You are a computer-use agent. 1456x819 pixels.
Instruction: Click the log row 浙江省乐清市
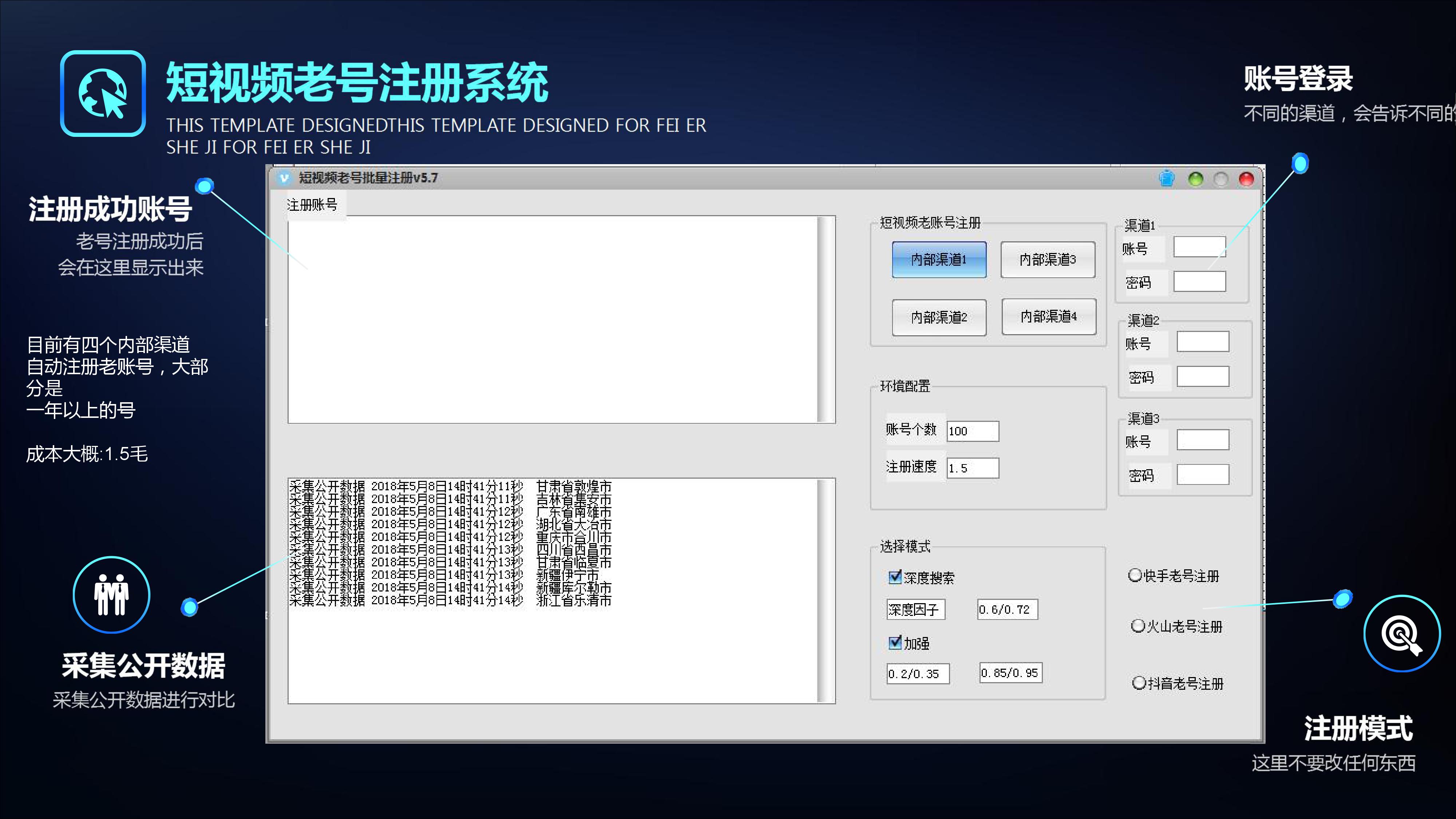(x=451, y=600)
